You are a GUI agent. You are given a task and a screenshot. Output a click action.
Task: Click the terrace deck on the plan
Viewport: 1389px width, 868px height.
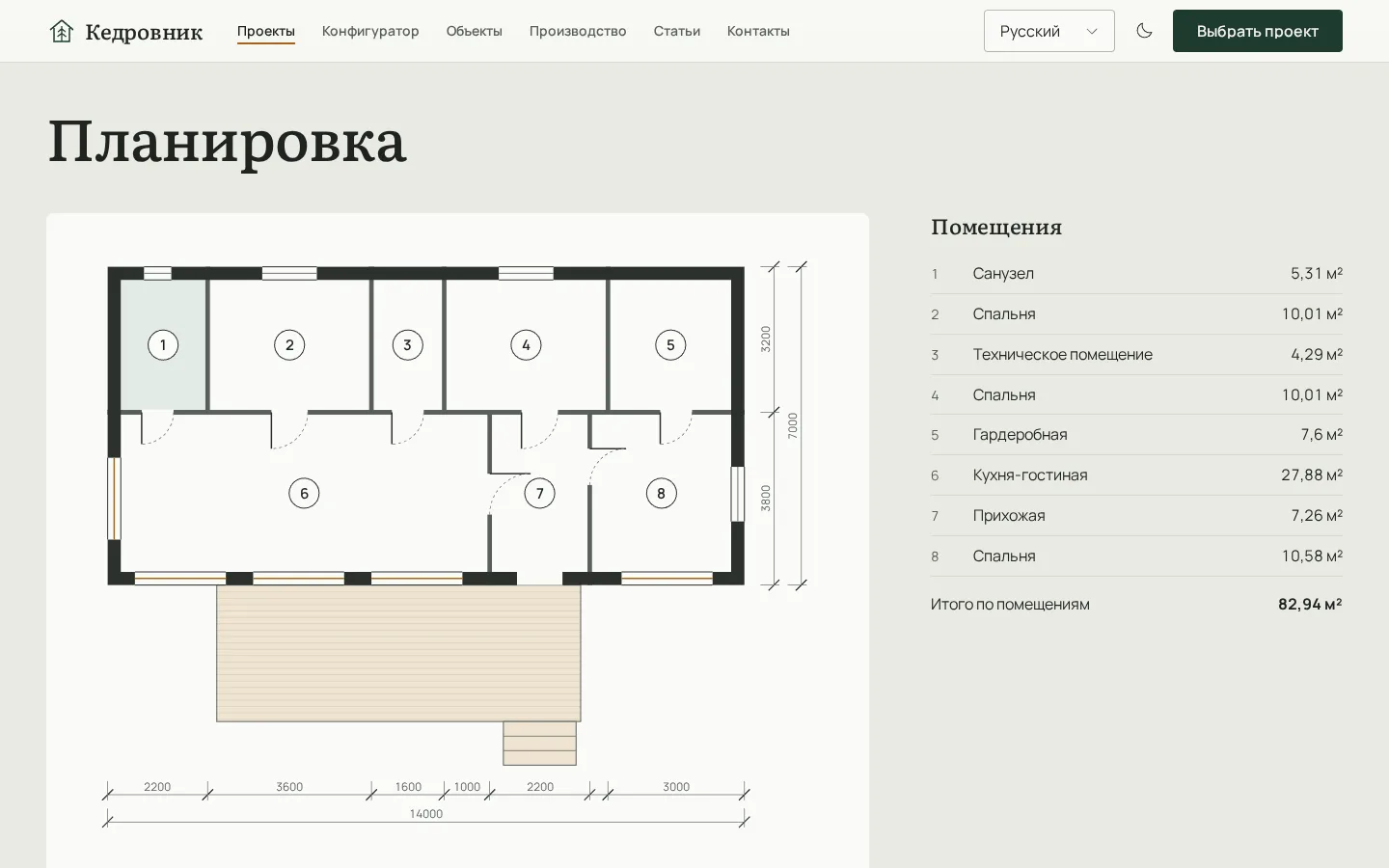(398, 653)
